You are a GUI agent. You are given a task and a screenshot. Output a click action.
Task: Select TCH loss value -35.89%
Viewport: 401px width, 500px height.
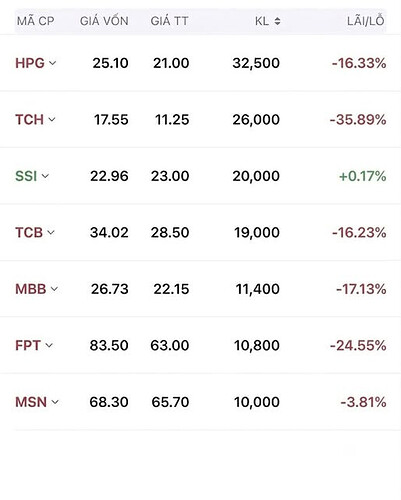click(x=358, y=119)
